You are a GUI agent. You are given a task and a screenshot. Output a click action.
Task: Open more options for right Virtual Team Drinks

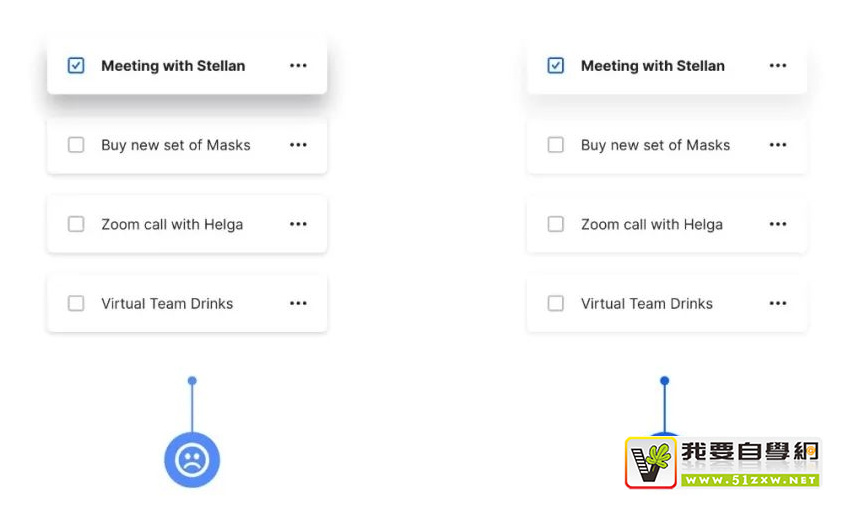(778, 303)
